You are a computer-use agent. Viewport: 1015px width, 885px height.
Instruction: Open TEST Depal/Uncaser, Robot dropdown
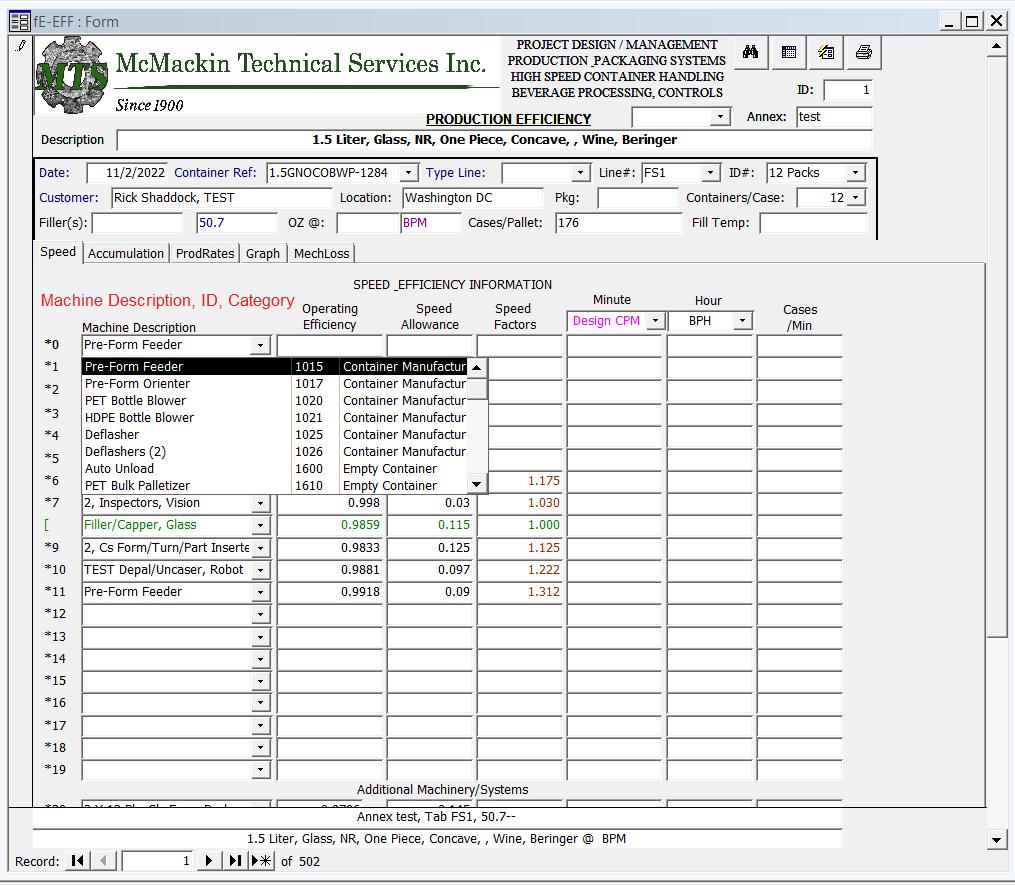click(x=260, y=570)
